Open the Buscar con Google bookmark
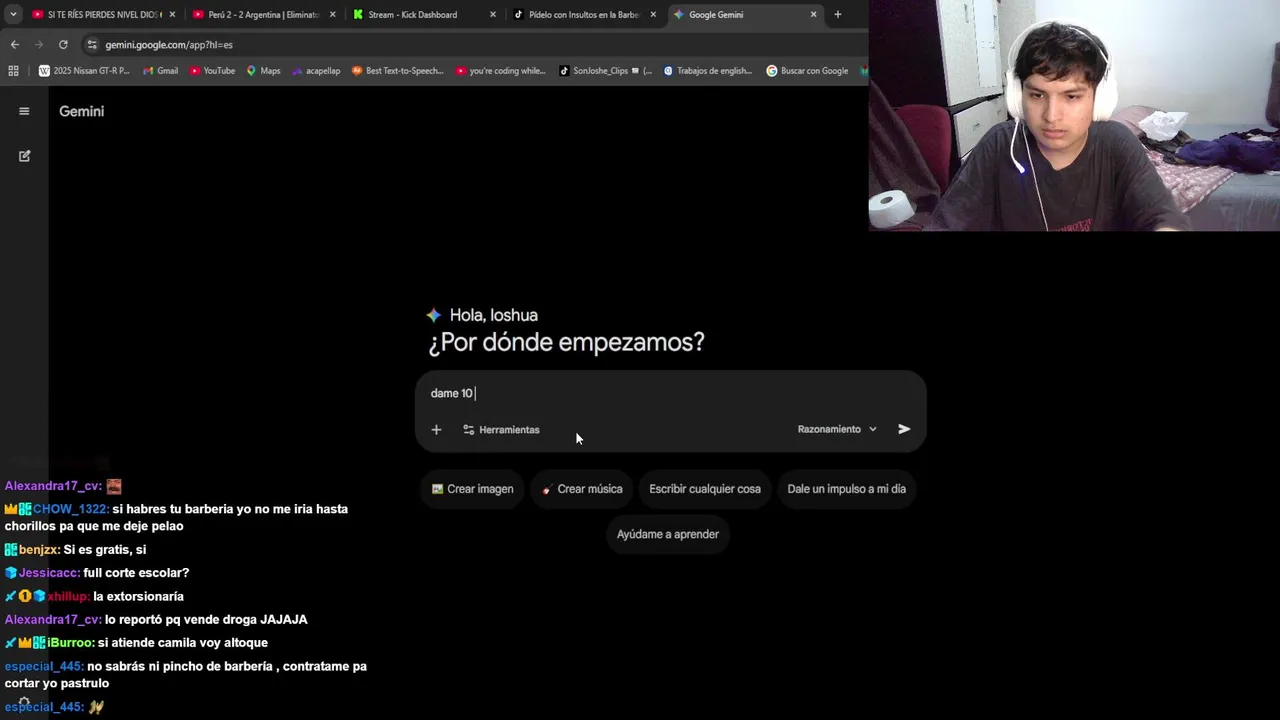Screen dimensions: 1280x720 tap(807, 71)
